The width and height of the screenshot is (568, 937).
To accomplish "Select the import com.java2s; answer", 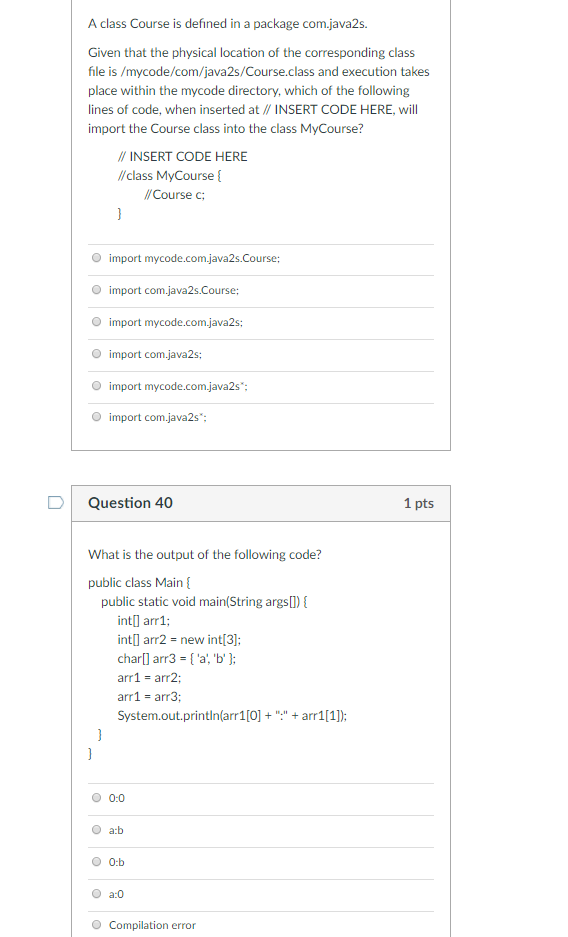I will coord(97,354).
